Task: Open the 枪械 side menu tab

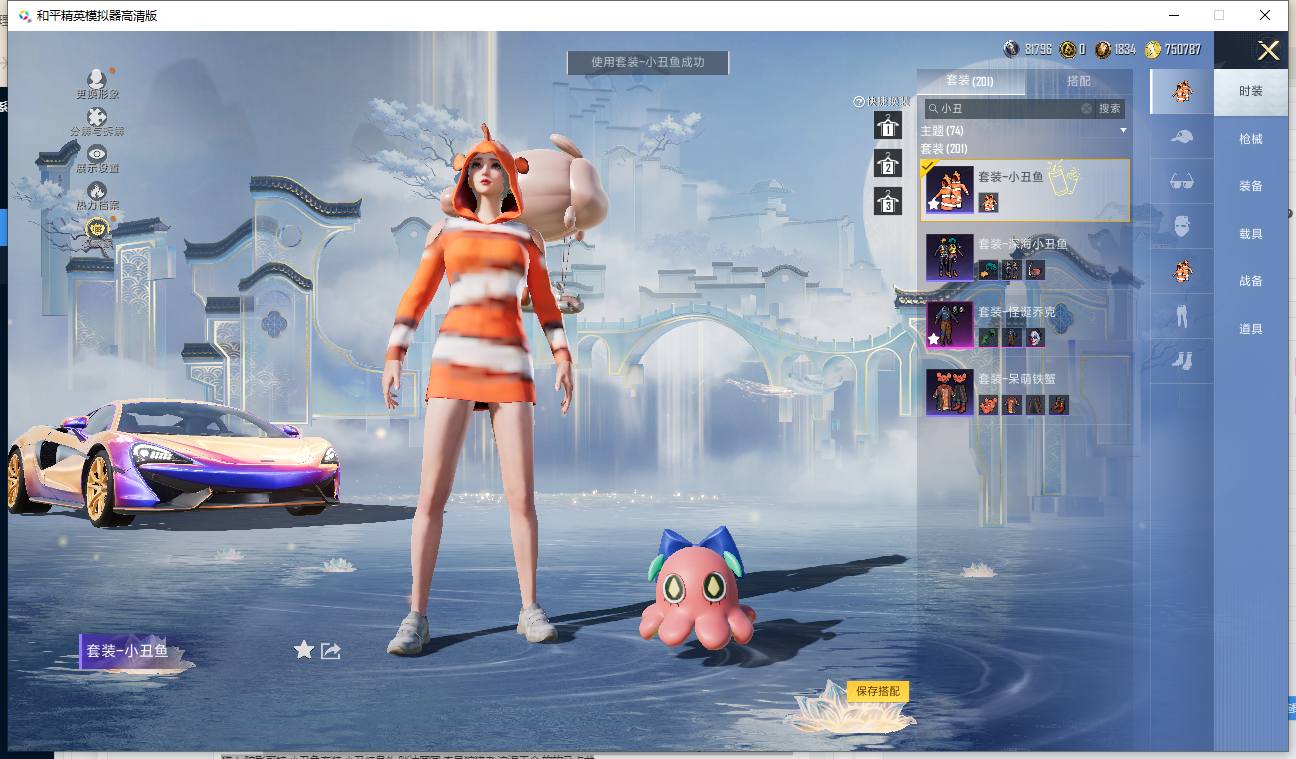Action: pyautogui.click(x=1250, y=139)
